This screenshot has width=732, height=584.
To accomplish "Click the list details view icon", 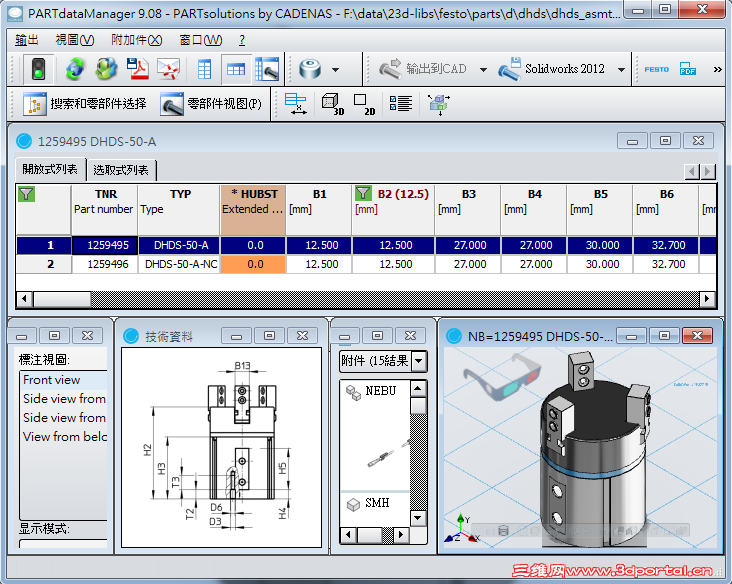I will pyautogui.click(x=401, y=104).
